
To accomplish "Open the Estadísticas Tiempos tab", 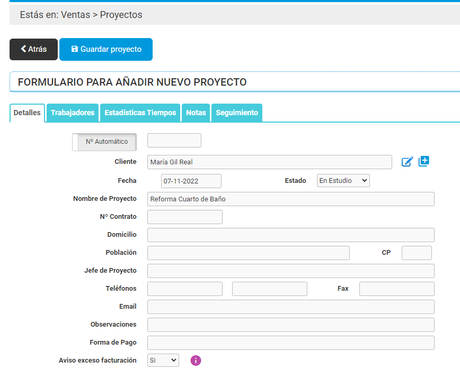I will (x=140, y=113).
